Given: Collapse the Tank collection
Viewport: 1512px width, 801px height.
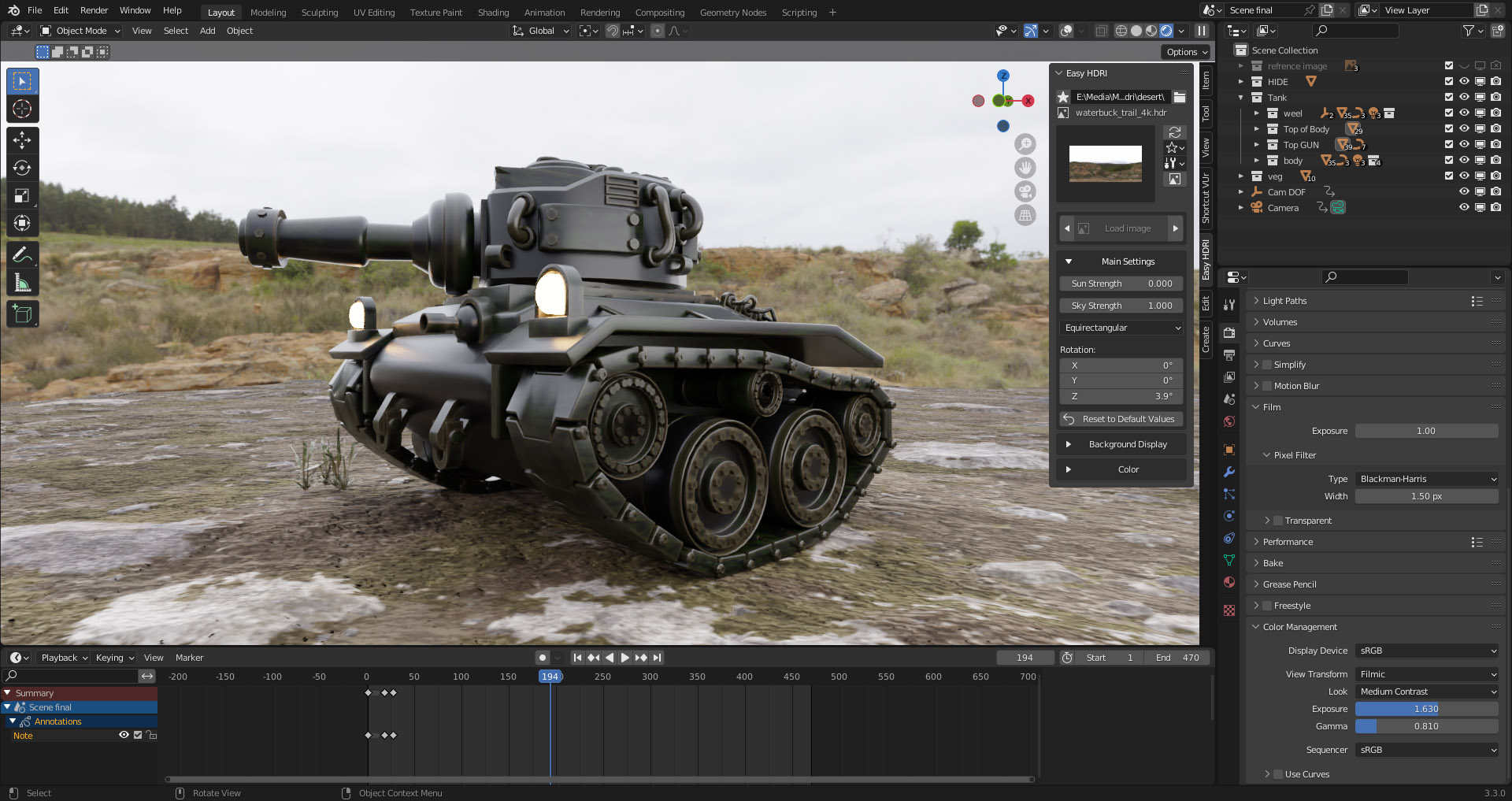Looking at the screenshot, I should [1241, 98].
